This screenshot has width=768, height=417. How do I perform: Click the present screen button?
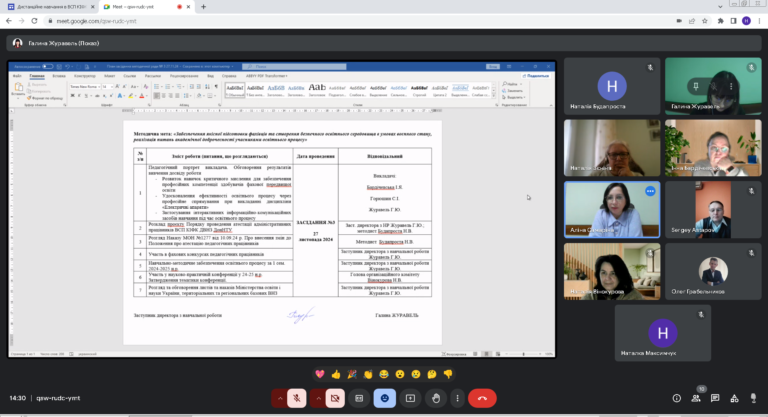(410, 398)
